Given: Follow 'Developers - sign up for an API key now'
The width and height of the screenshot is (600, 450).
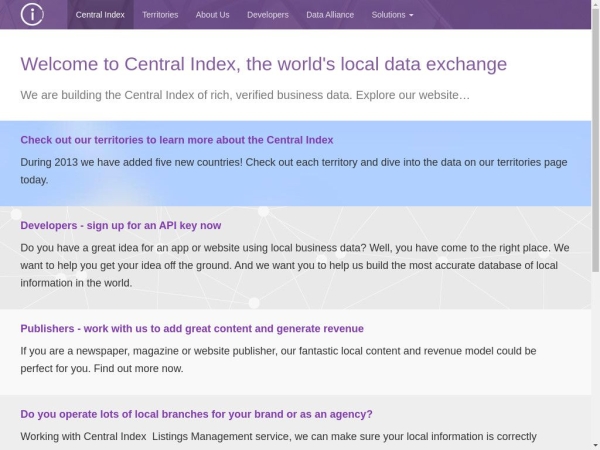Looking at the screenshot, I should [121, 226].
